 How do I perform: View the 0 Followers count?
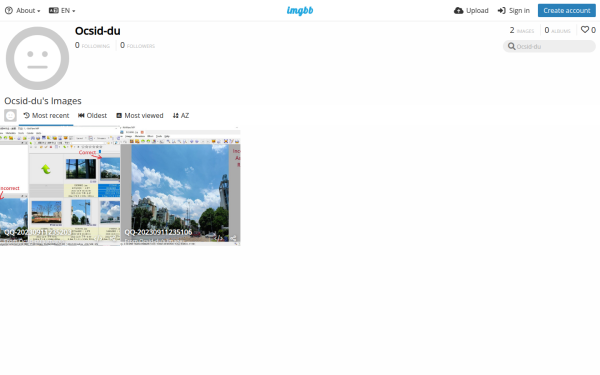click(x=137, y=46)
